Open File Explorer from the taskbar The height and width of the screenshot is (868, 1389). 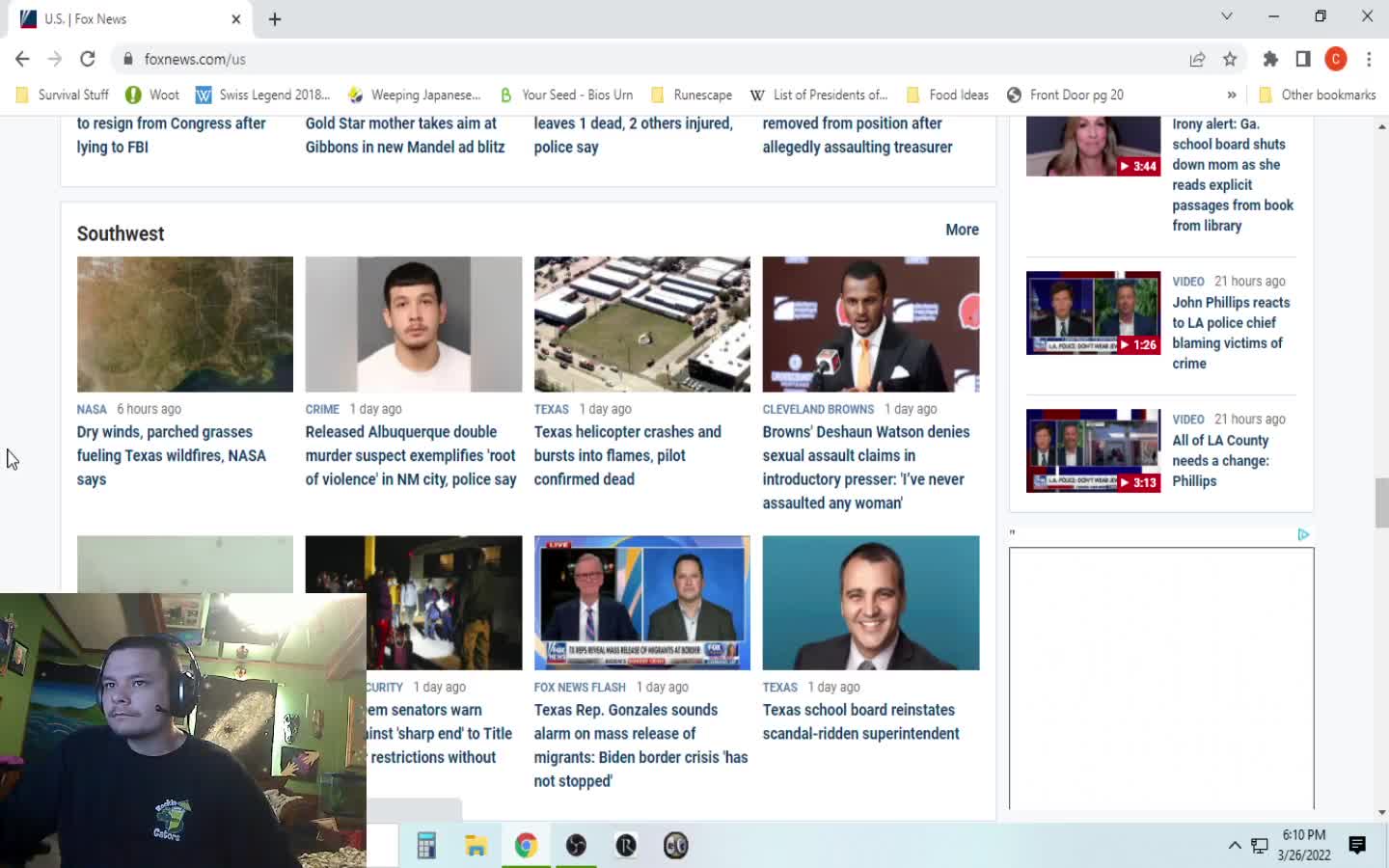(476, 846)
